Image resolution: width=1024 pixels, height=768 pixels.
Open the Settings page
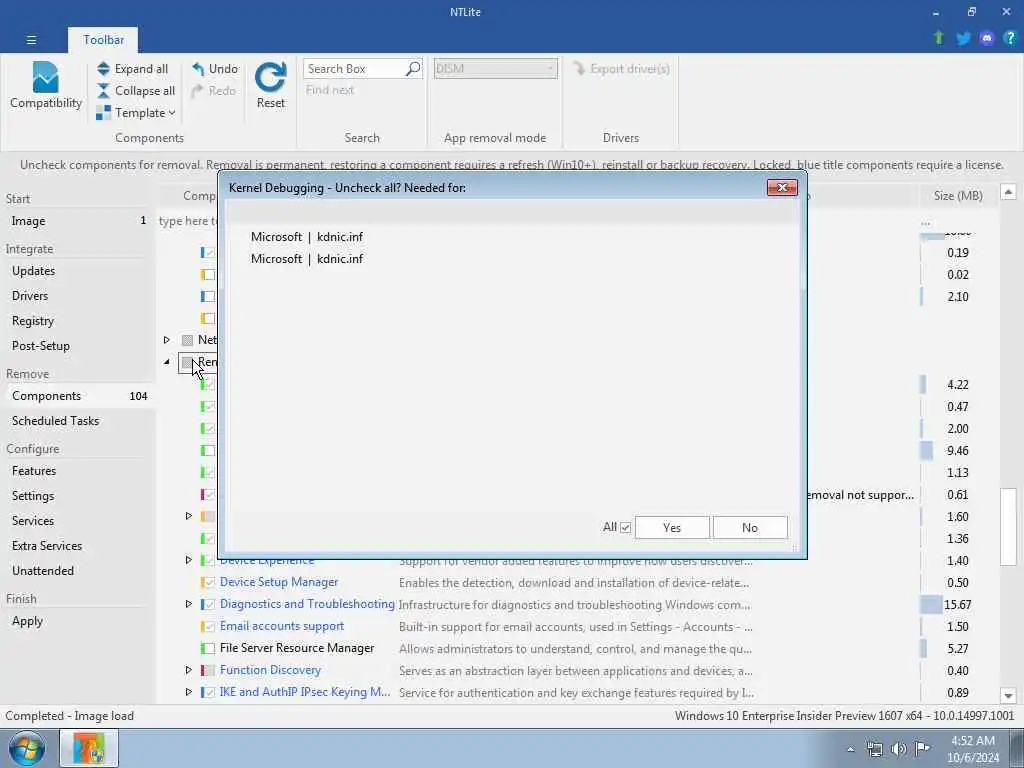pyautogui.click(x=78, y=496)
